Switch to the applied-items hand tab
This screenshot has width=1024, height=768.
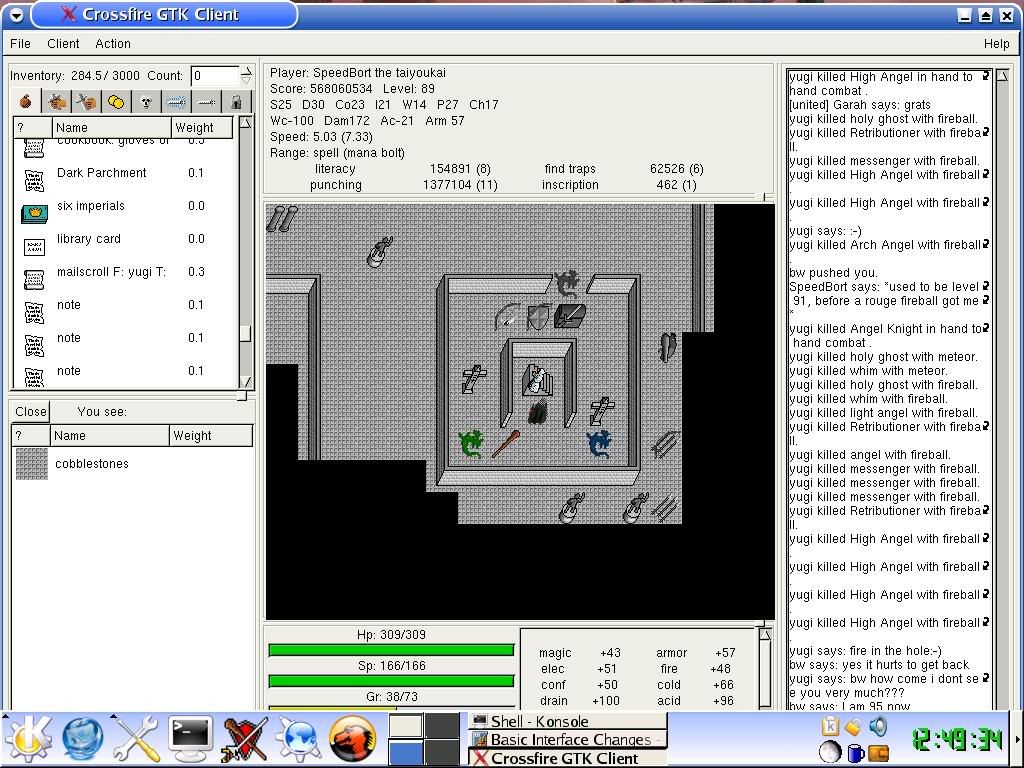click(57, 101)
